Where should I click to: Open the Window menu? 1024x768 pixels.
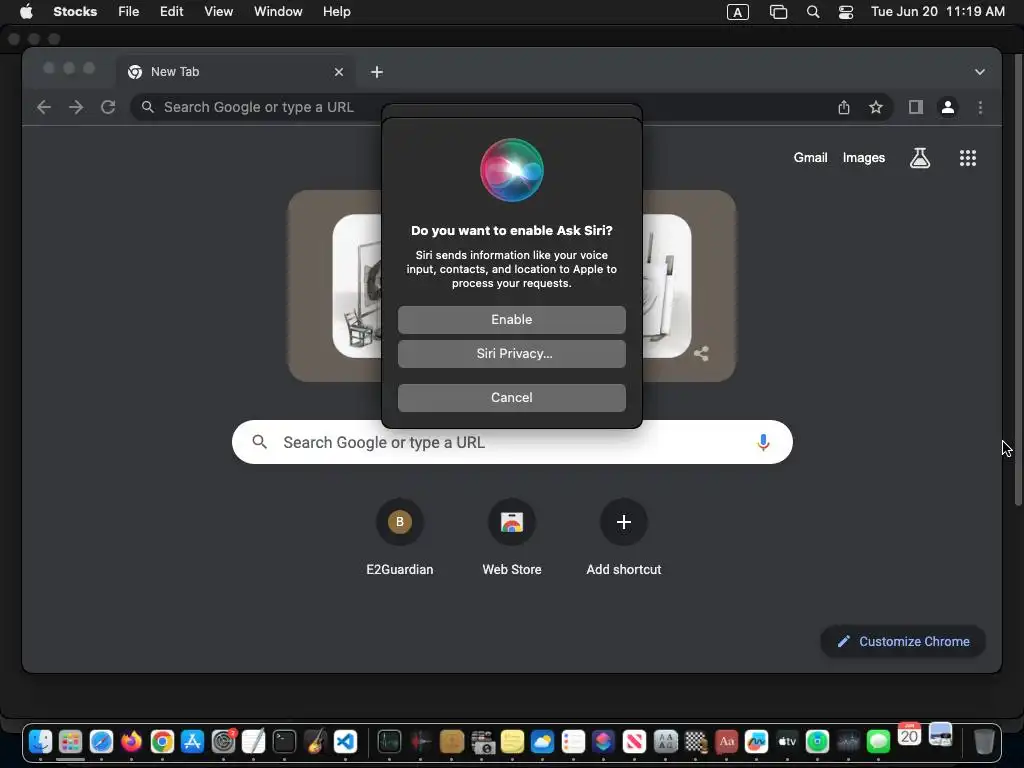pos(278,11)
